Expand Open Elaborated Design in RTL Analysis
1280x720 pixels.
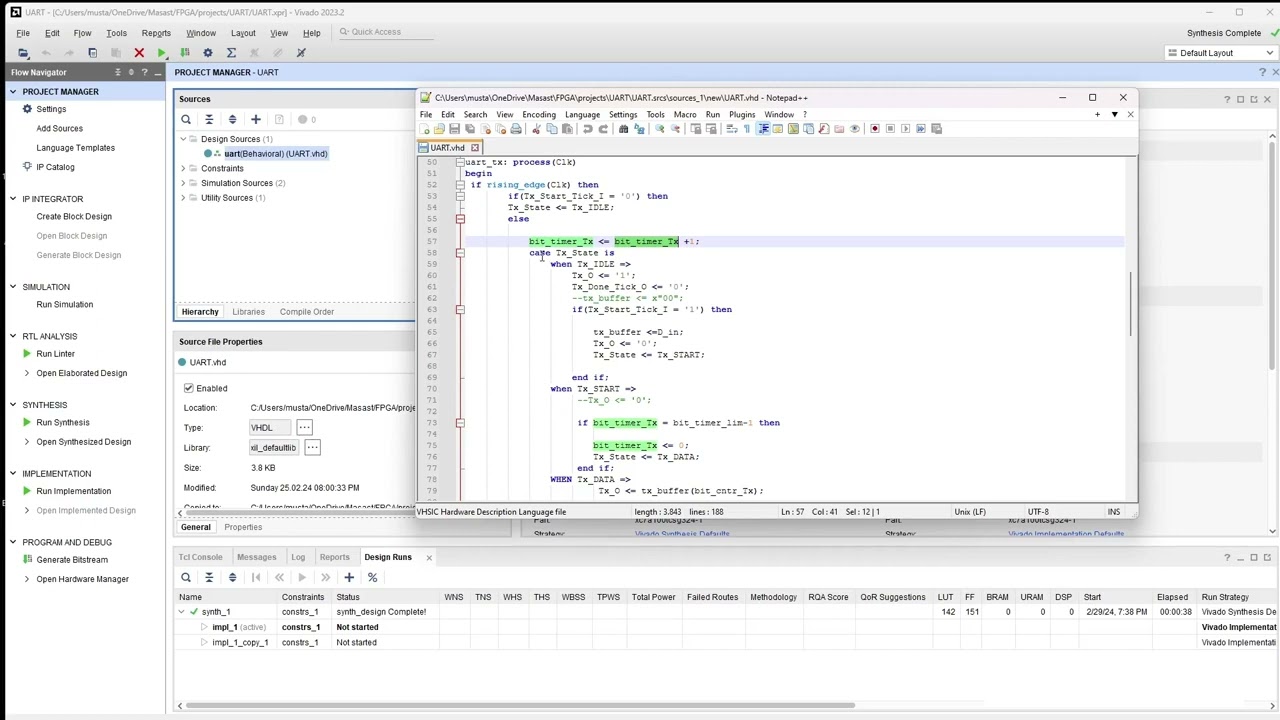coord(27,373)
